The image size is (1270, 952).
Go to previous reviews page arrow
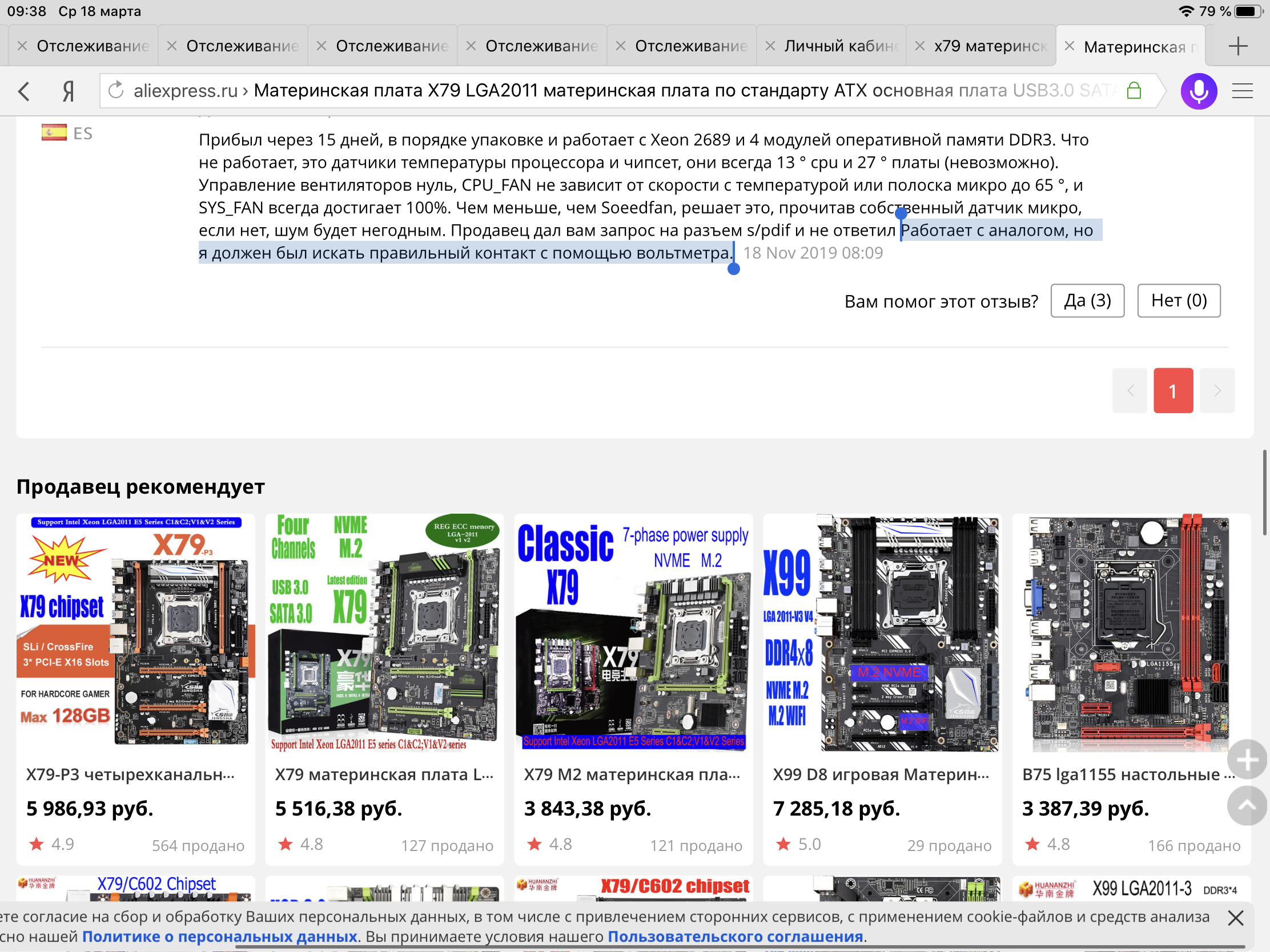1130,391
